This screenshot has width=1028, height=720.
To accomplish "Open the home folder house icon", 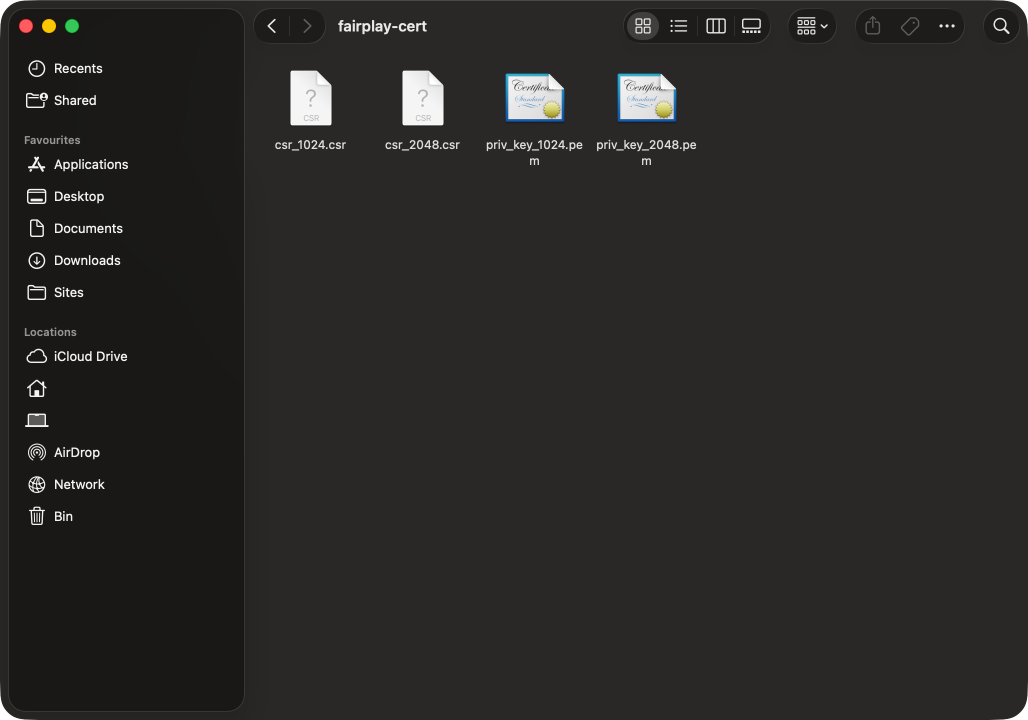I will pos(37,388).
